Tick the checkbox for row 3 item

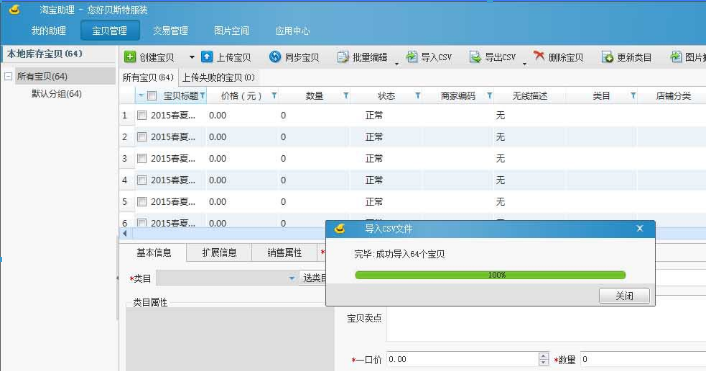[x=142, y=158]
